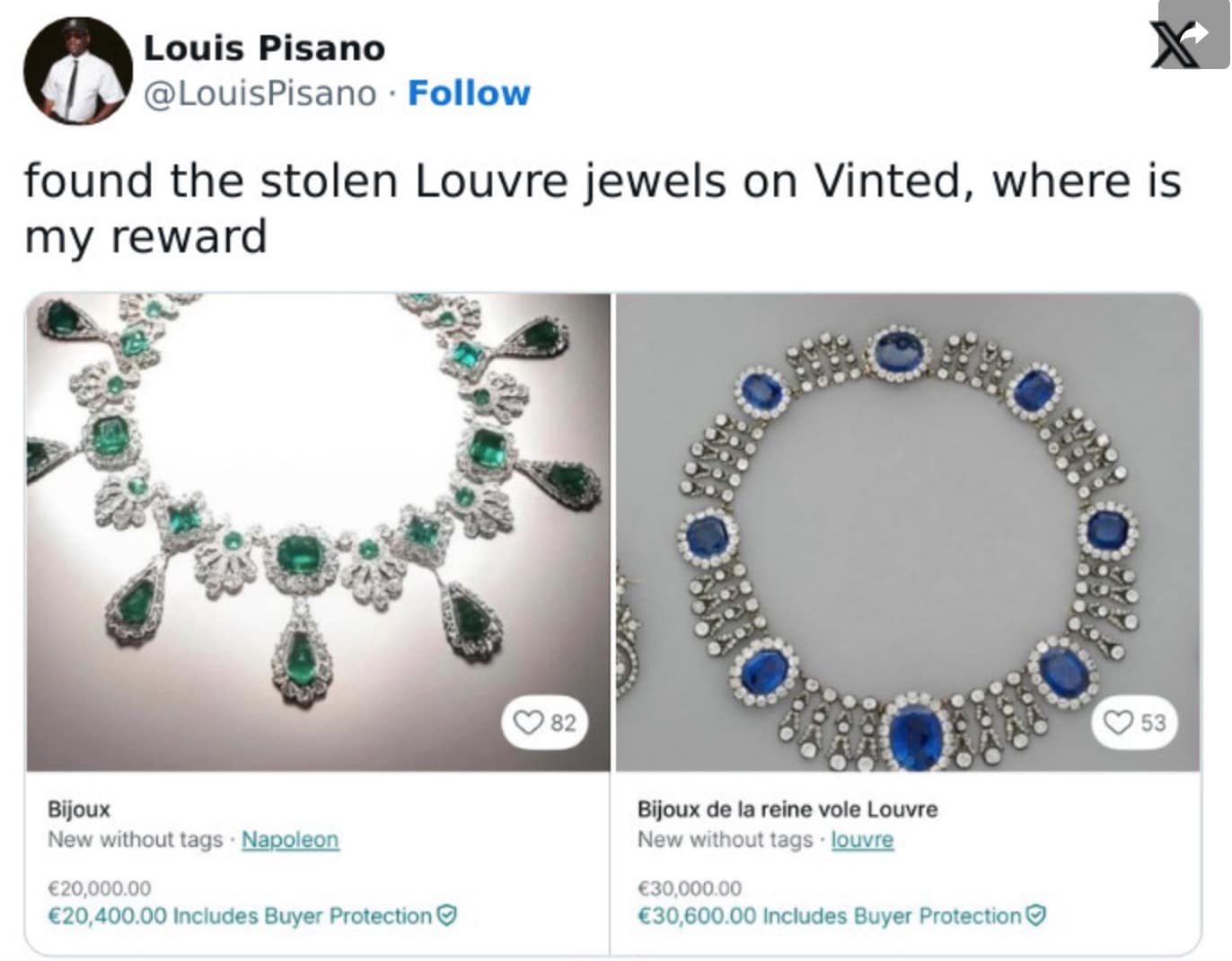Open the louvre brand link
The width and height of the screenshot is (1232, 961).
862,840
